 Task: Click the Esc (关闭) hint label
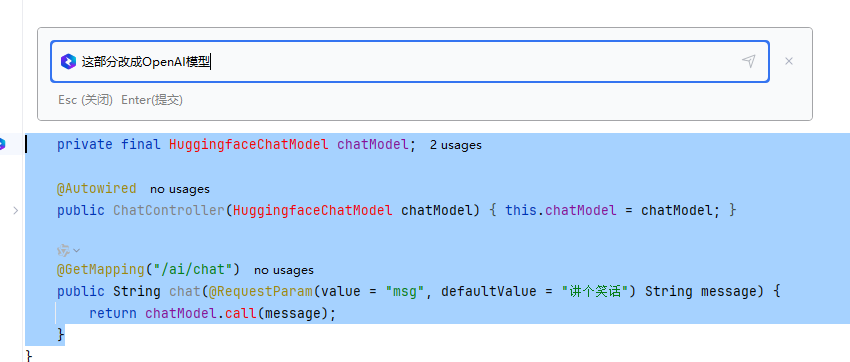86,100
